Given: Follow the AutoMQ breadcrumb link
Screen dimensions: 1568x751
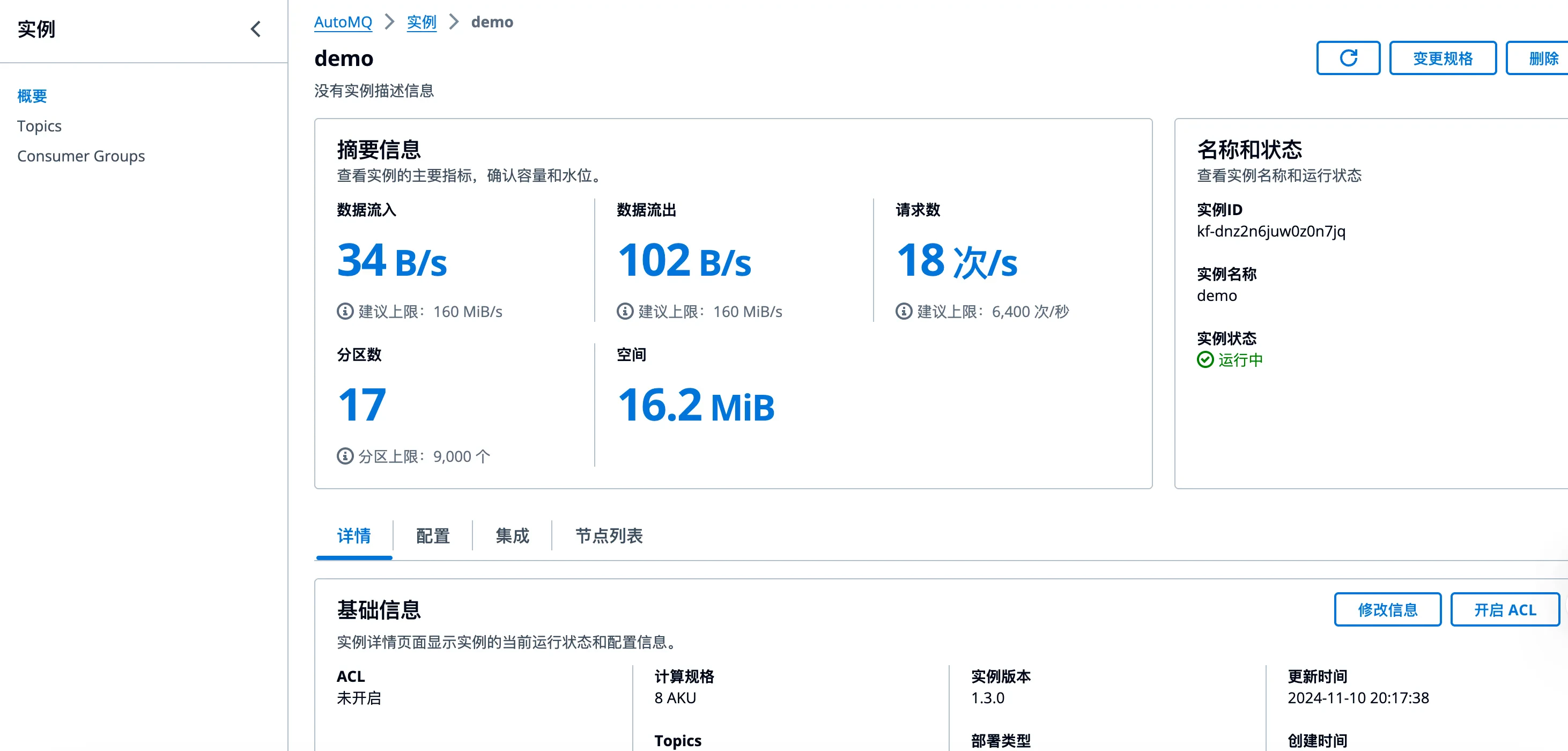Looking at the screenshot, I should click(x=343, y=22).
